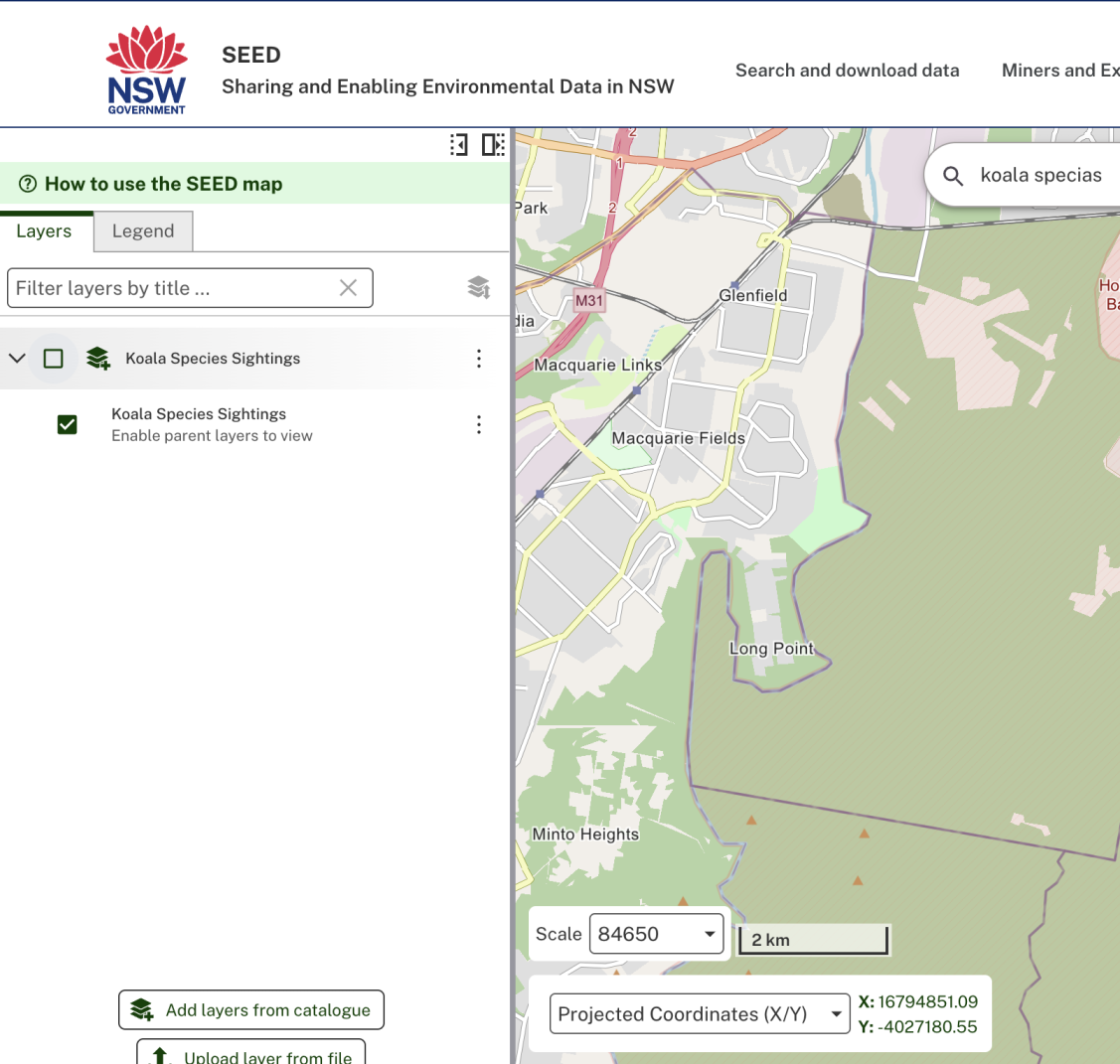Screen dimensions: 1120x1064
Task: Open 'Search and download data' menu
Action: tap(847, 71)
